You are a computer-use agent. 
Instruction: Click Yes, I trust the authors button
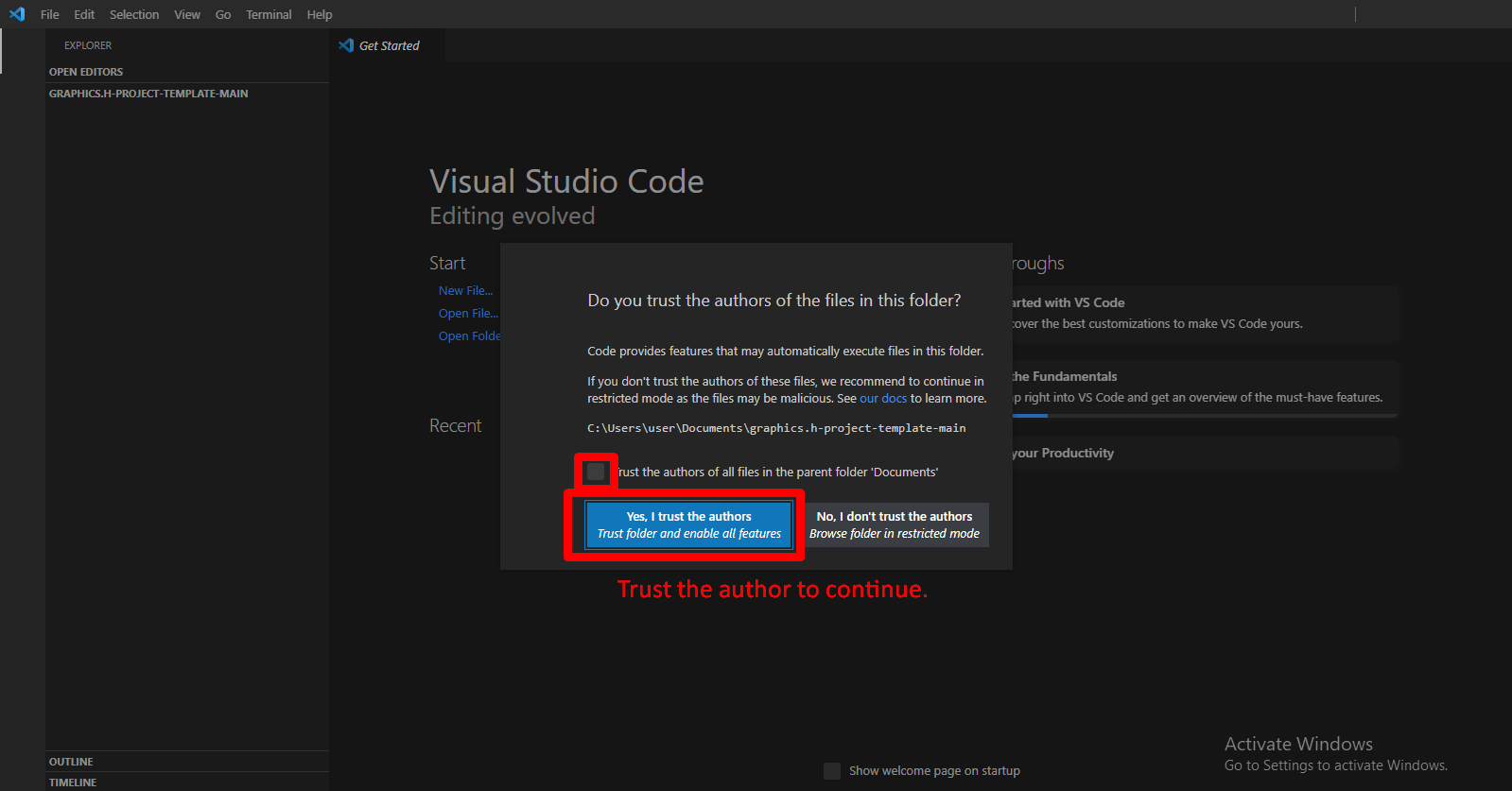click(689, 524)
